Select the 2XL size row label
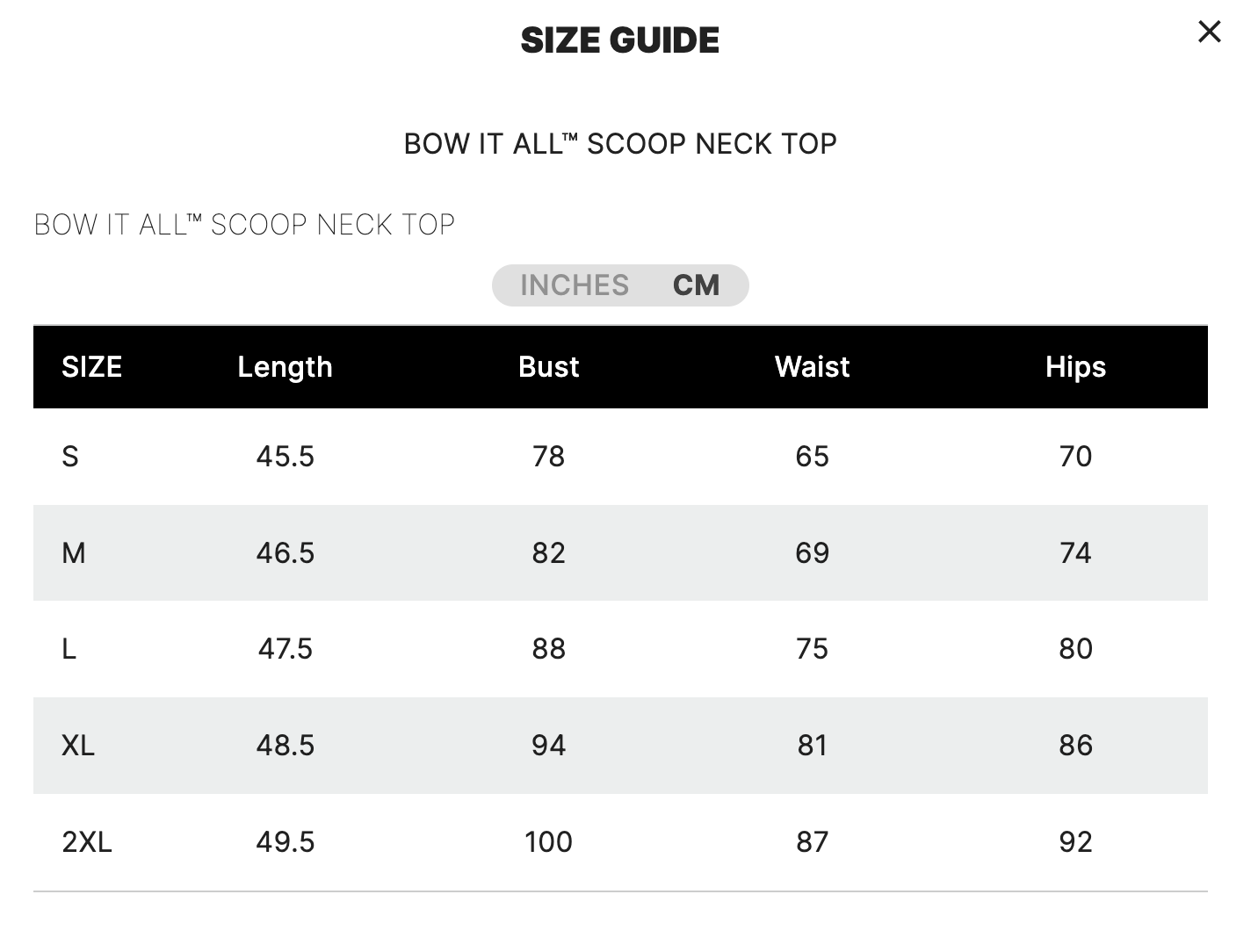 point(87,842)
